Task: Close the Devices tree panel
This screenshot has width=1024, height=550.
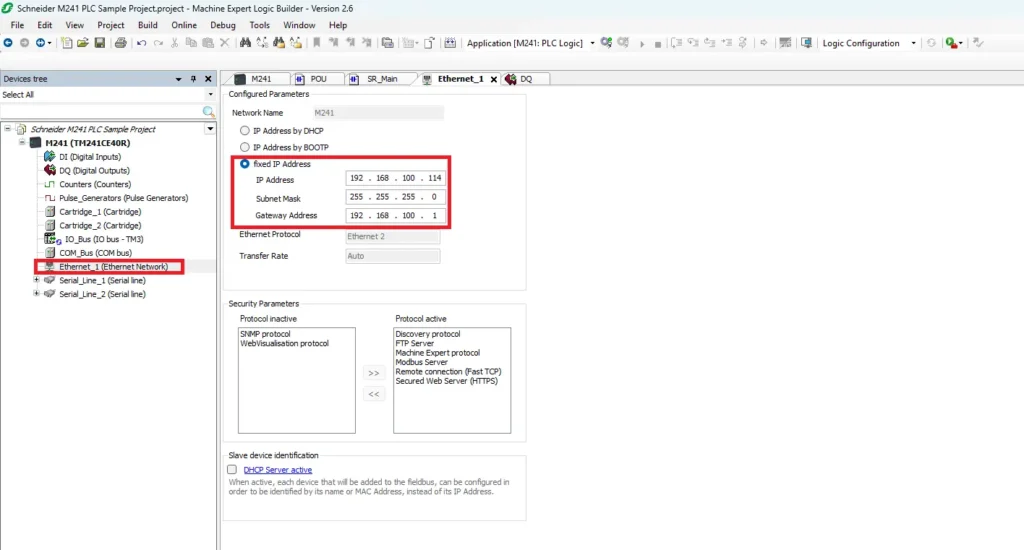Action: [x=208, y=79]
